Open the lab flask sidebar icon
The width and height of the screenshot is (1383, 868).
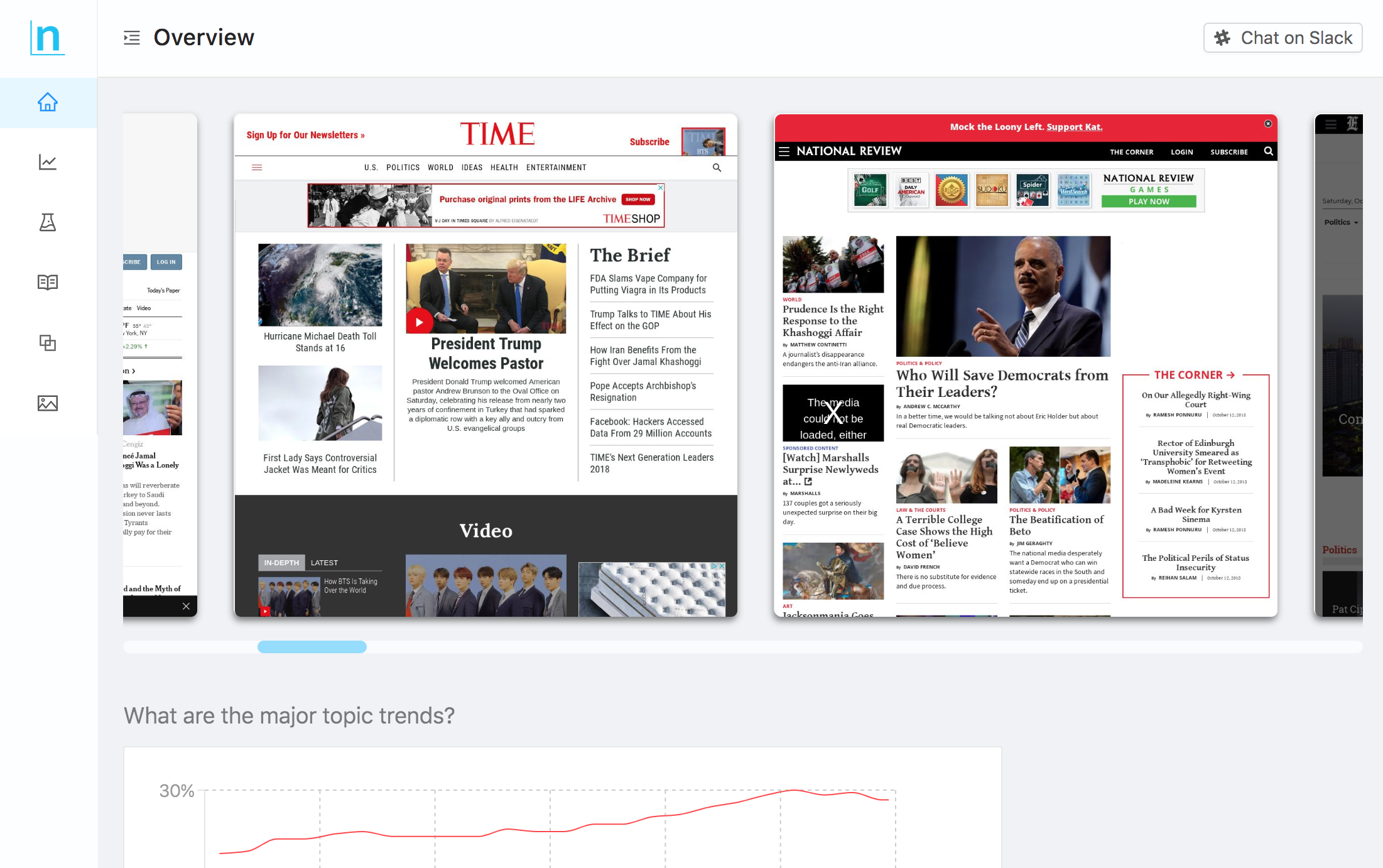click(x=48, y=222)
